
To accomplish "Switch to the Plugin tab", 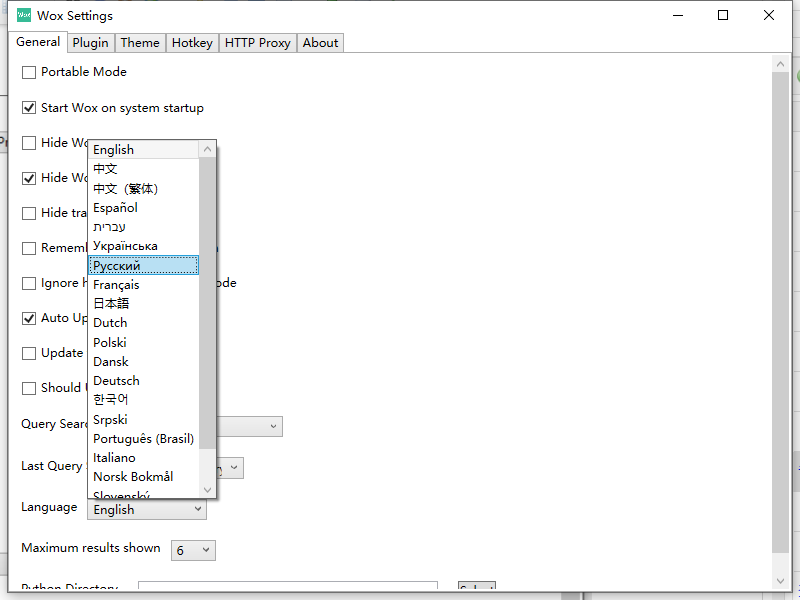I will 90,43.
